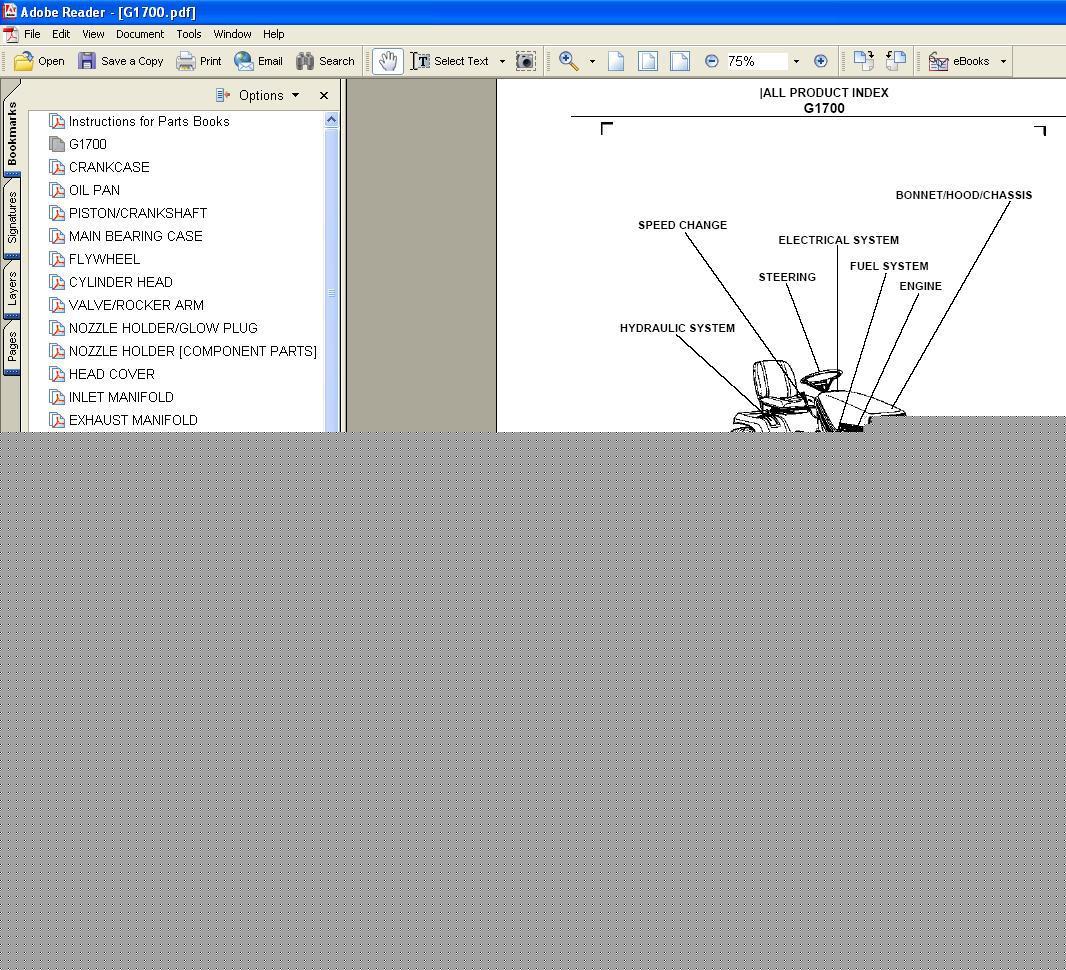Open the Document menu

click(x=139, y=34)
